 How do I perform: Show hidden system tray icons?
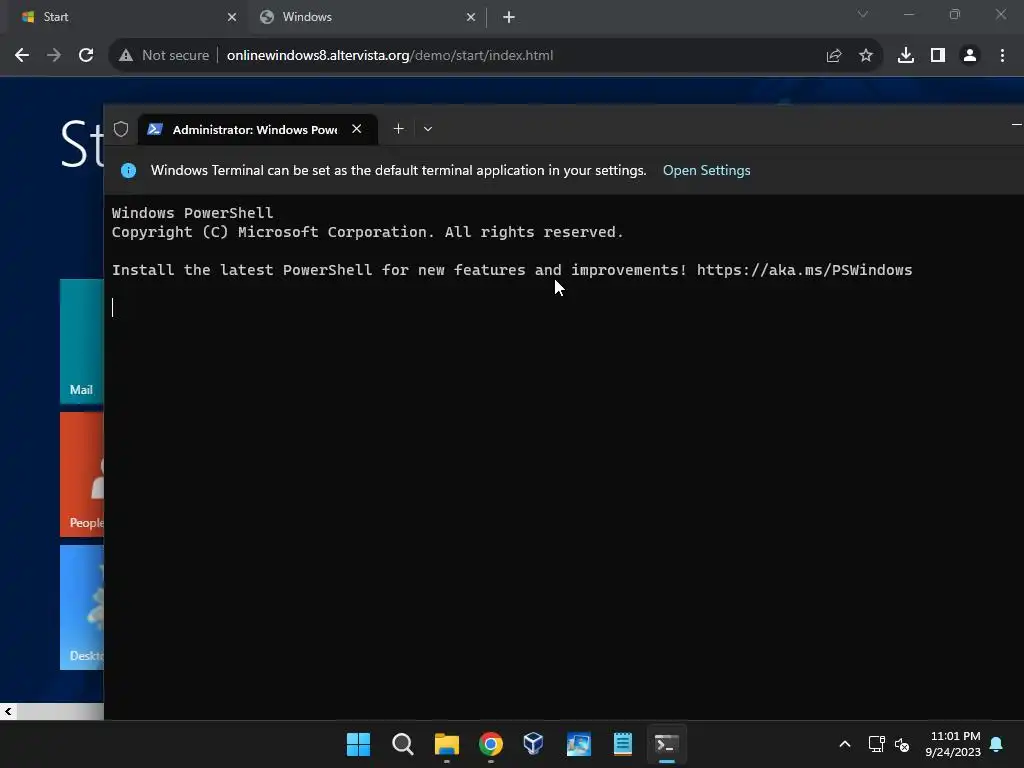[x=844, y=744]
